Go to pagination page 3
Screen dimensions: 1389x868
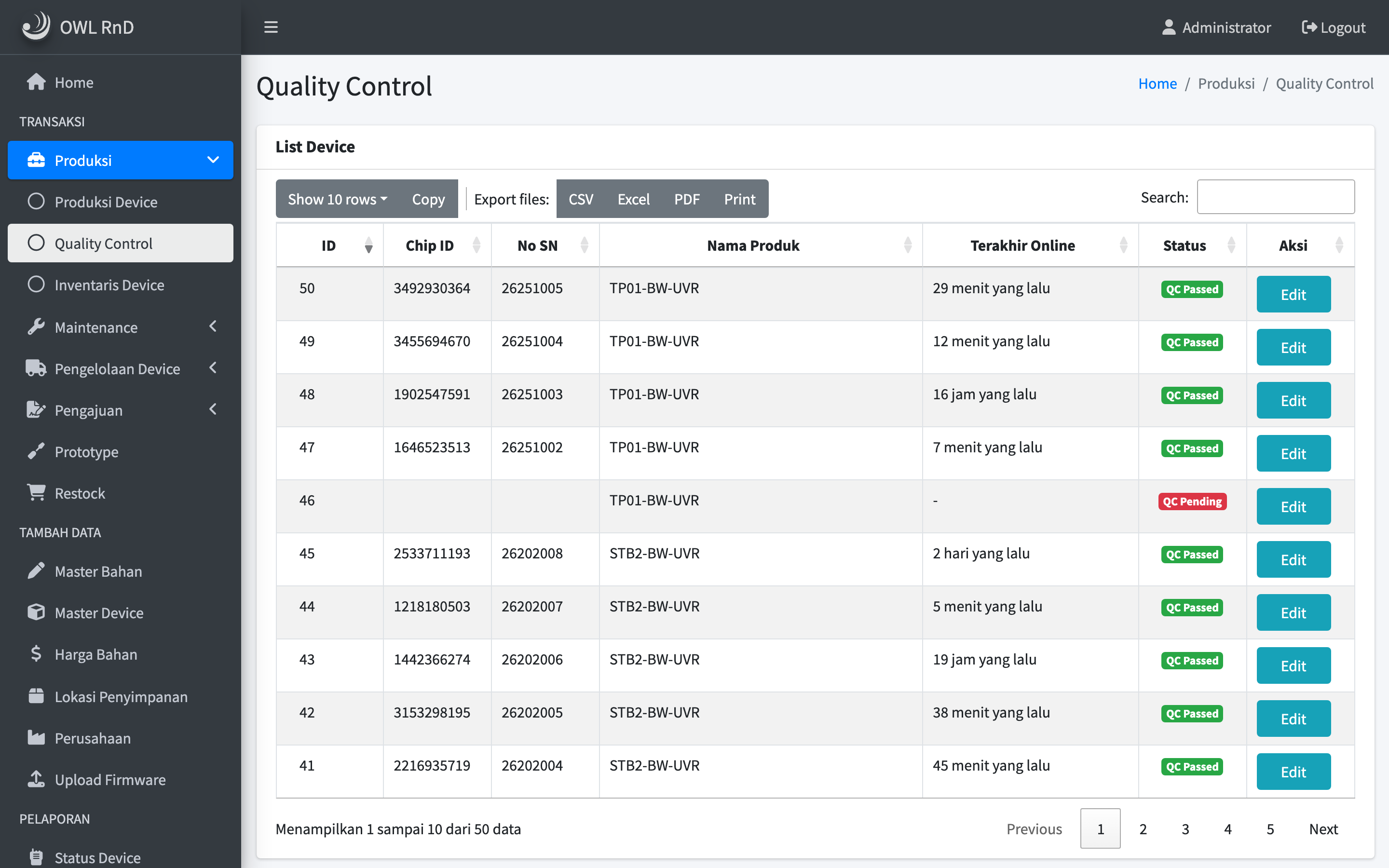(x=1185, y=828)
